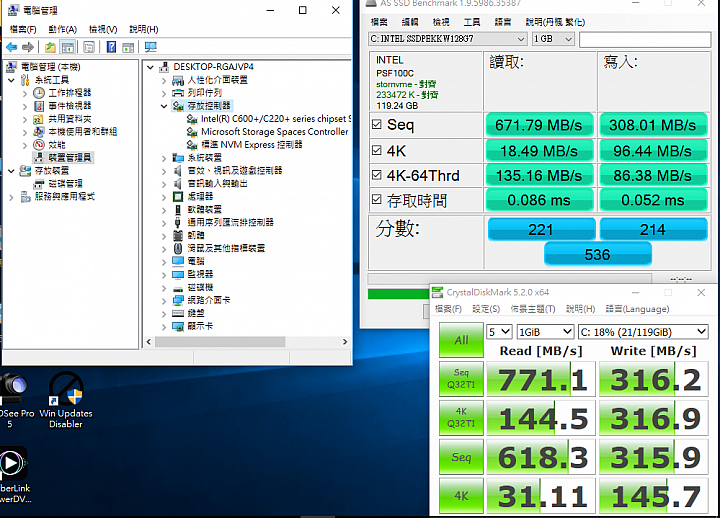Collapse the 系統工具 node chevron

[x=11, y=80]
